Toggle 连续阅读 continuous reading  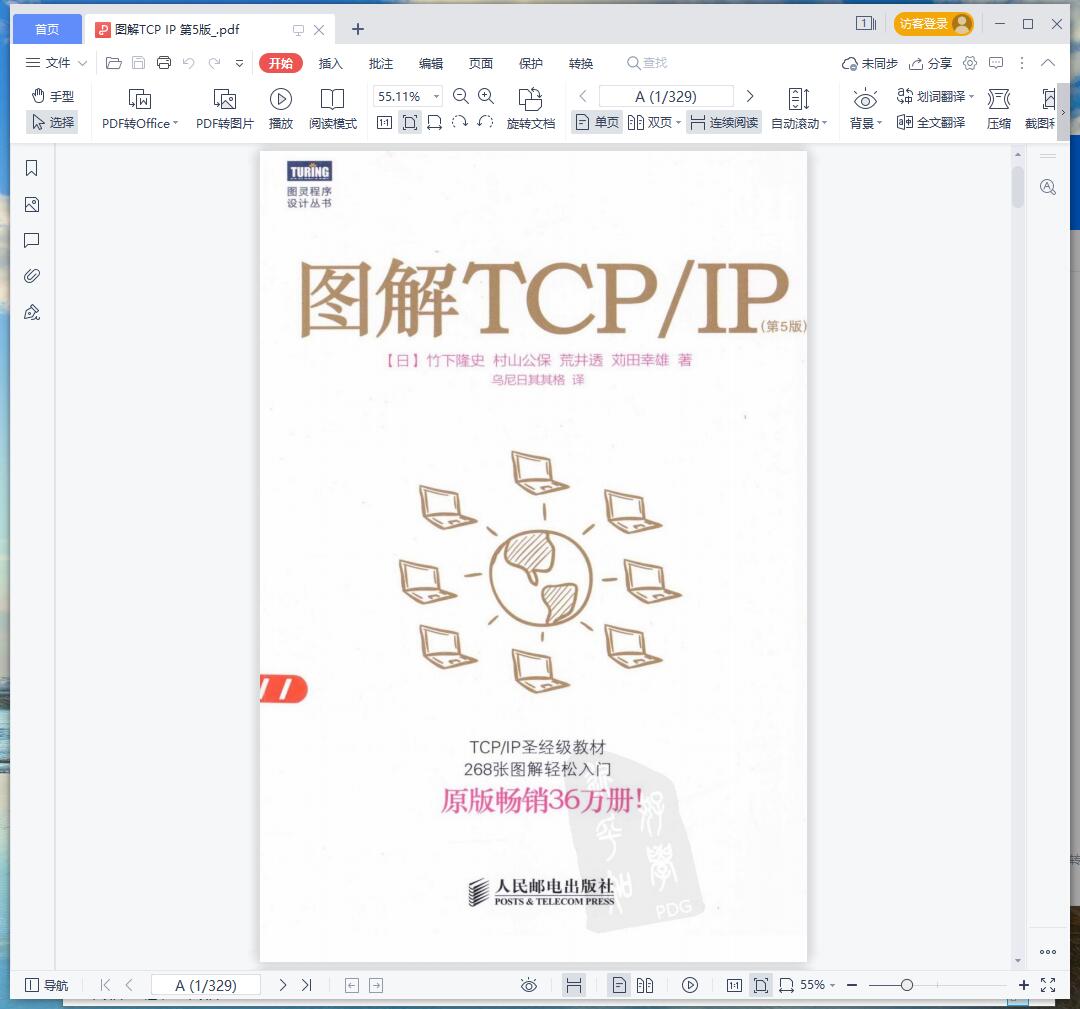click(724, 123)
